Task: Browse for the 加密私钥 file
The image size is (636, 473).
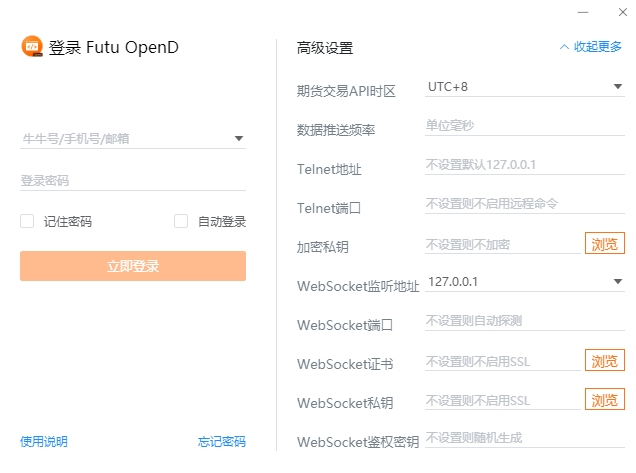Action: 604,243
